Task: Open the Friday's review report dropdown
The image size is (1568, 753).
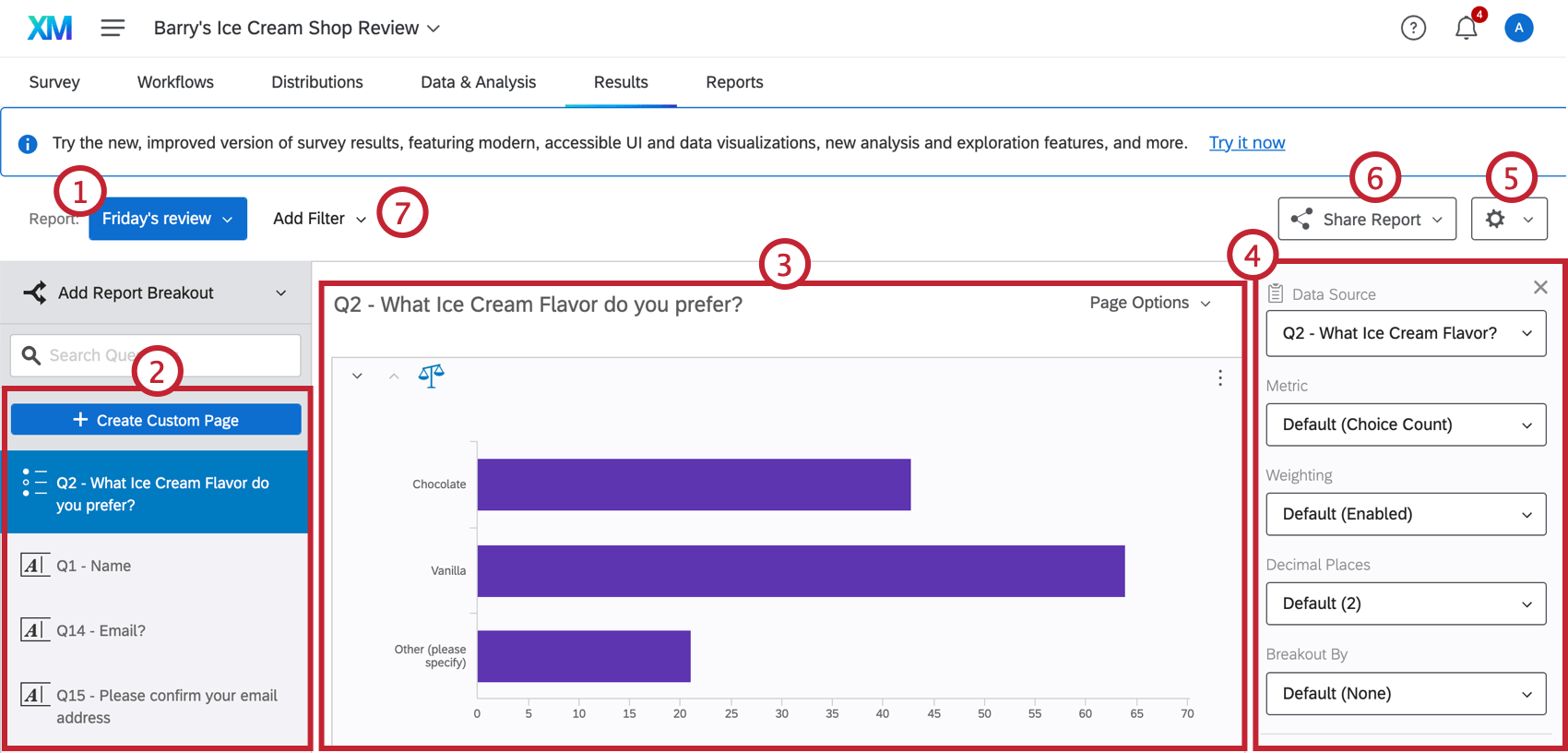Action: [x=167, y=219]
